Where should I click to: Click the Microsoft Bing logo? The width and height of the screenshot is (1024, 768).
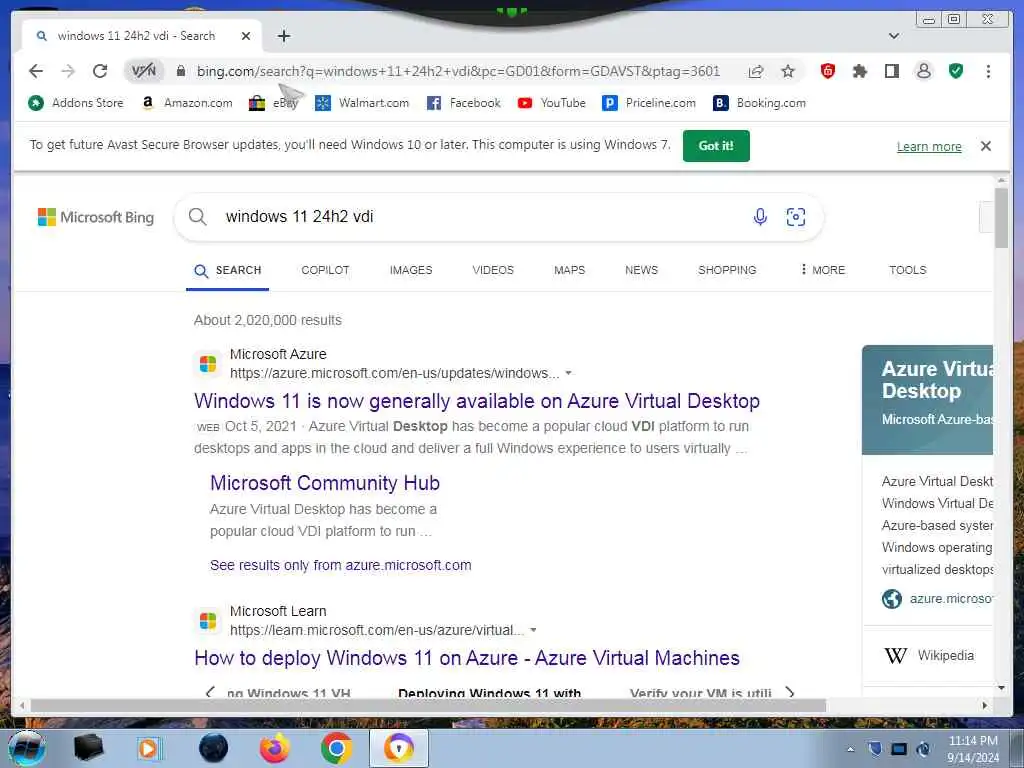point(96,217)
